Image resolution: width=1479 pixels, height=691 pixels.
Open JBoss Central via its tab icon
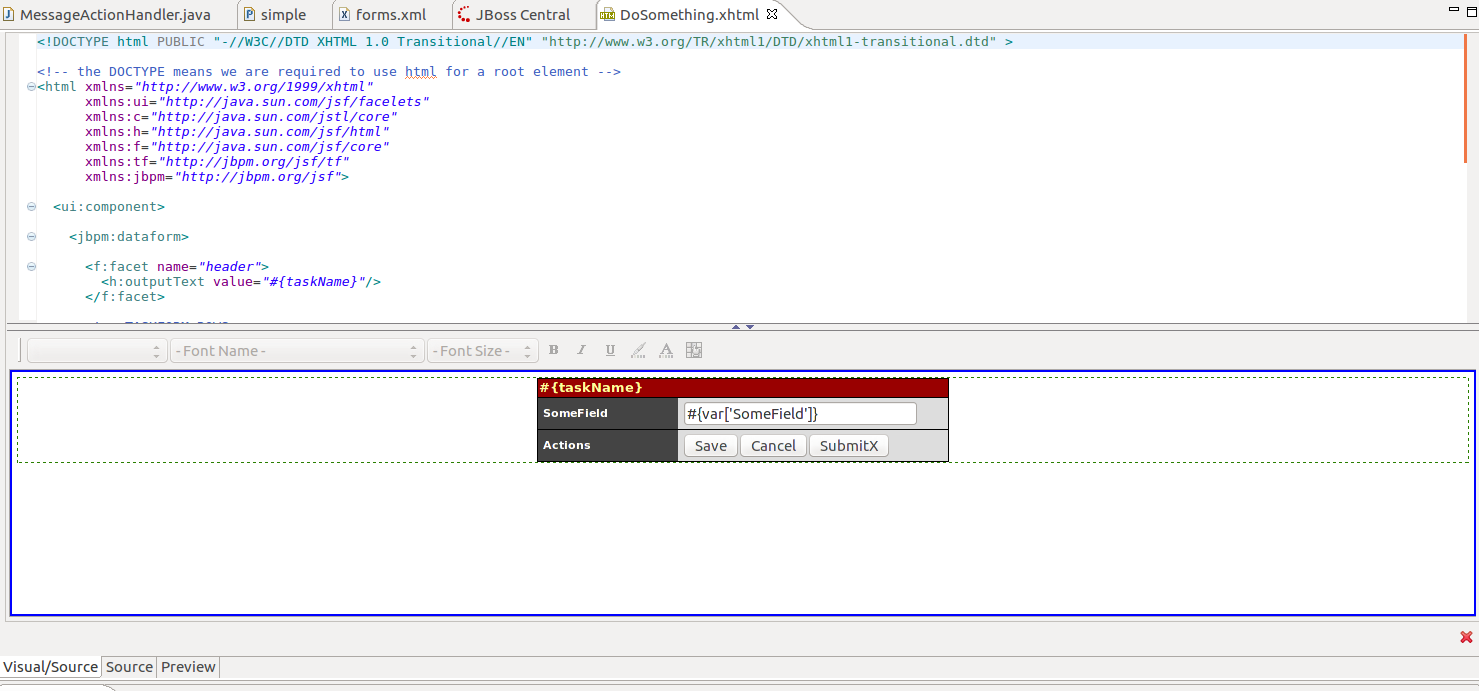[462, 14]
